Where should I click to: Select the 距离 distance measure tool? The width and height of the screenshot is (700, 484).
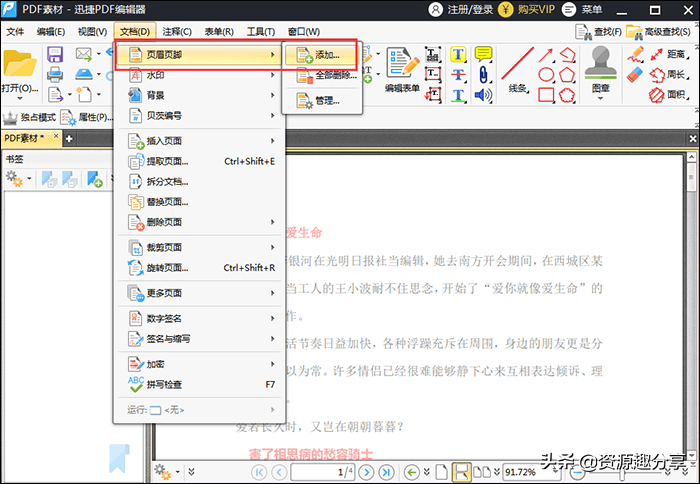pyautogui.click(x=668, y=54)
